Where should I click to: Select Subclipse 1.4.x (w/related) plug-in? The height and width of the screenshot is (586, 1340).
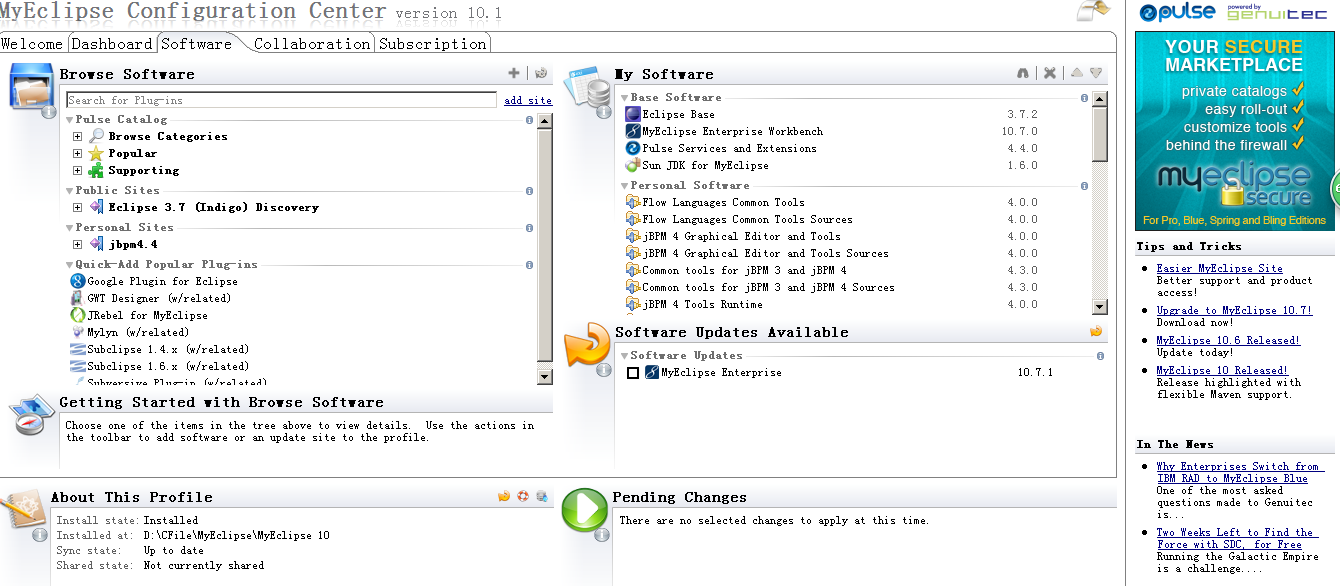pos(168,349)
